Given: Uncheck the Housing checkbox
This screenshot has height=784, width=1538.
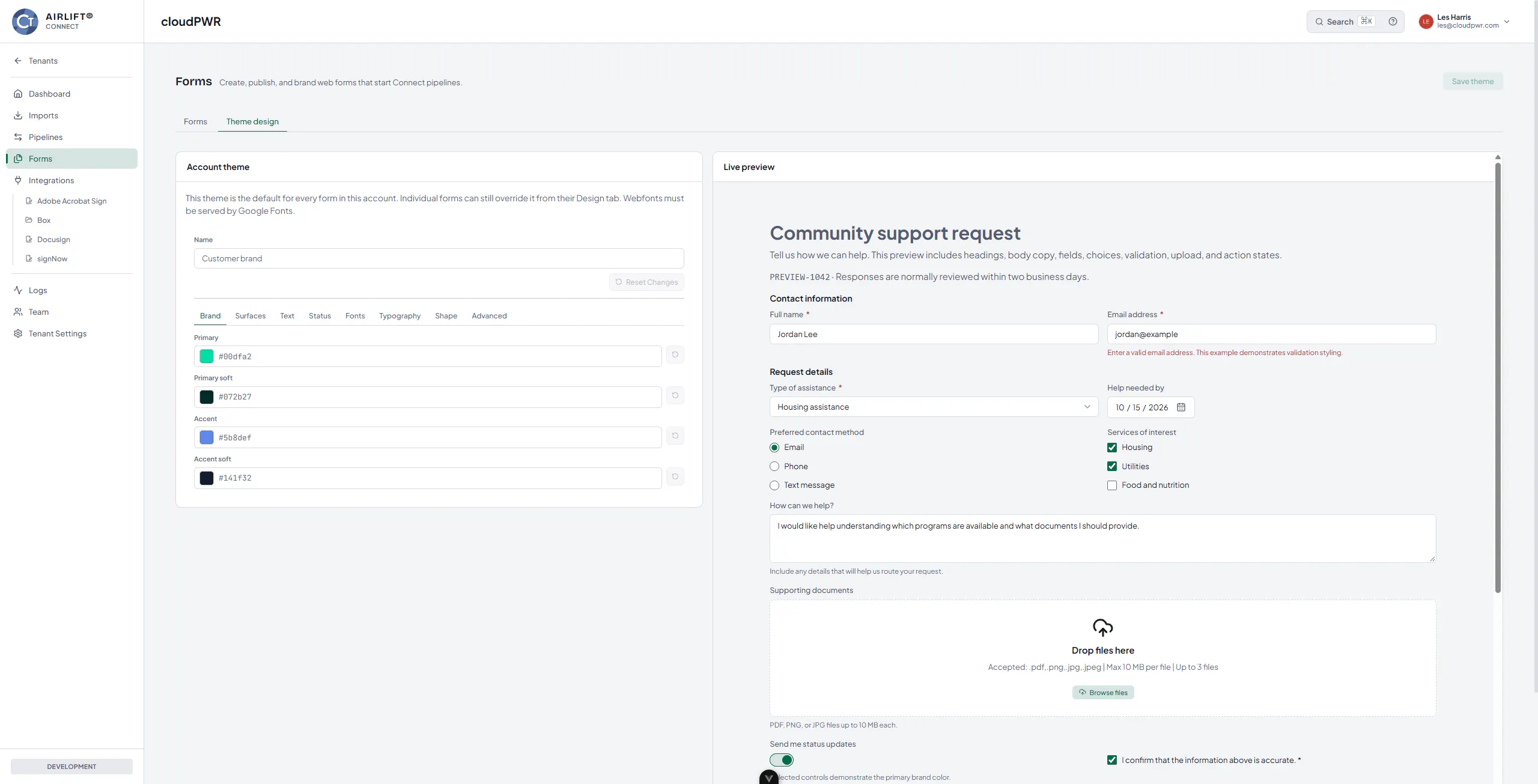Looking at the screenshot, I should [x=1112, y=448].
